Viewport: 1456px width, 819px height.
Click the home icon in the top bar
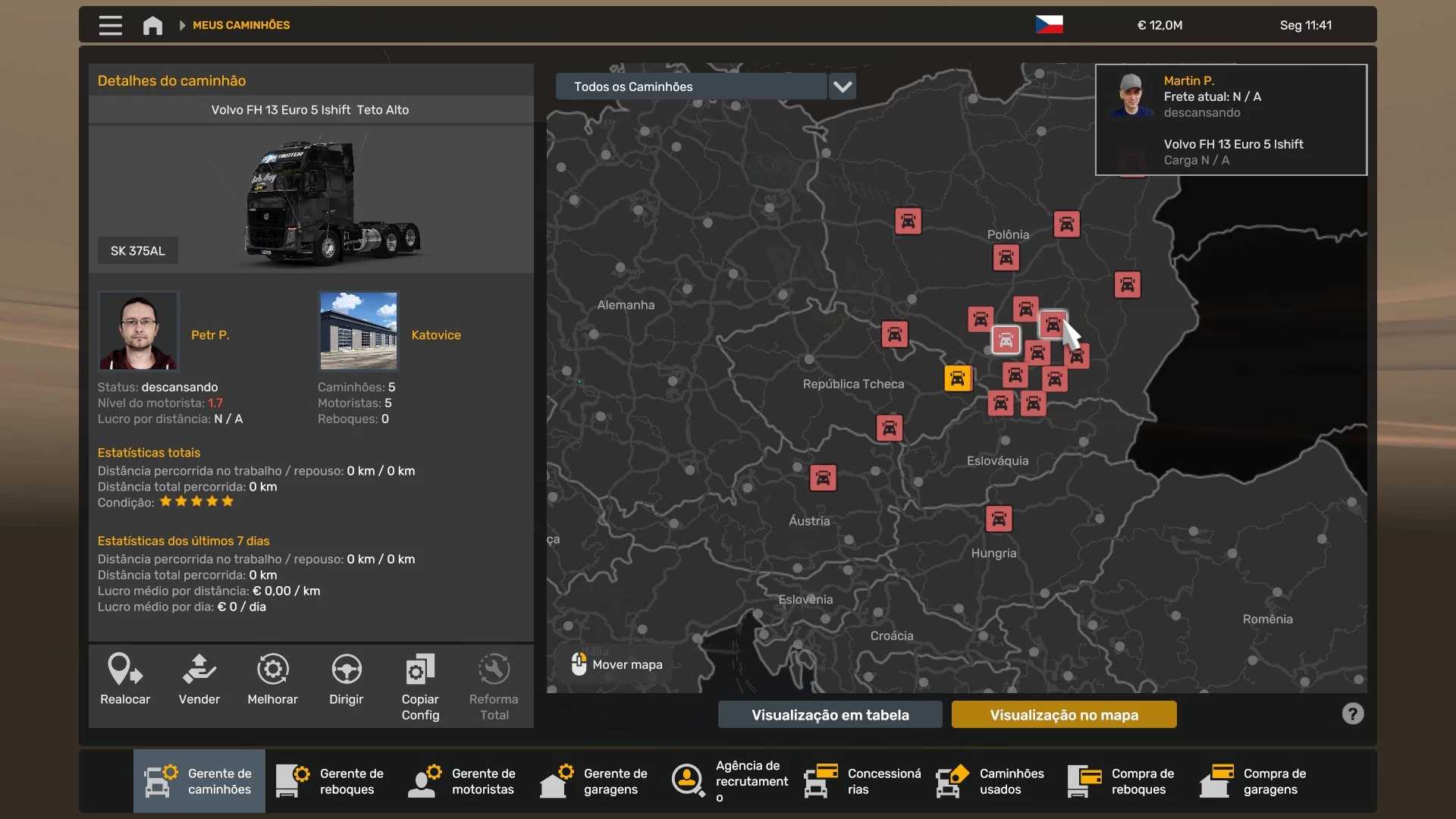tap(152, 25)
